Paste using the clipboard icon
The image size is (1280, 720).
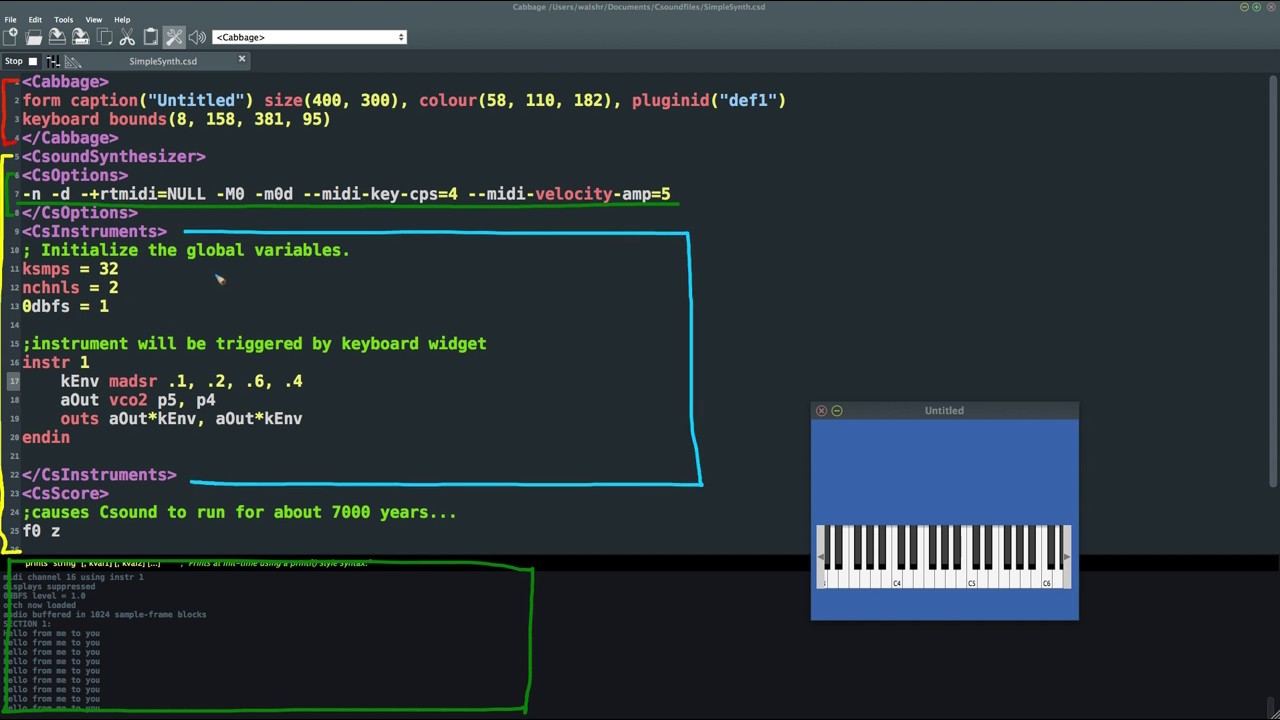point(150,37)
